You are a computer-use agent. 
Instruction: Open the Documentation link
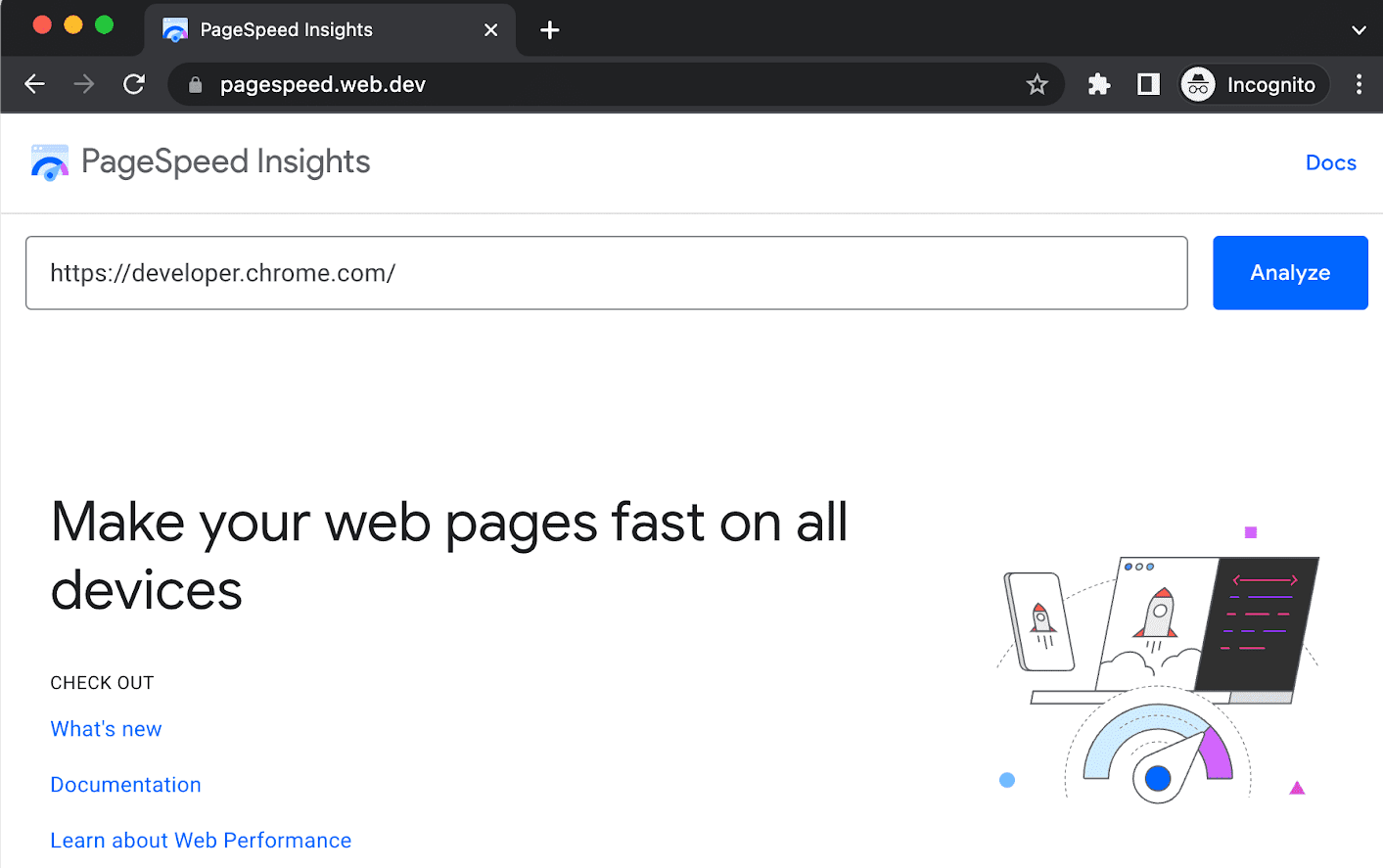125,785
